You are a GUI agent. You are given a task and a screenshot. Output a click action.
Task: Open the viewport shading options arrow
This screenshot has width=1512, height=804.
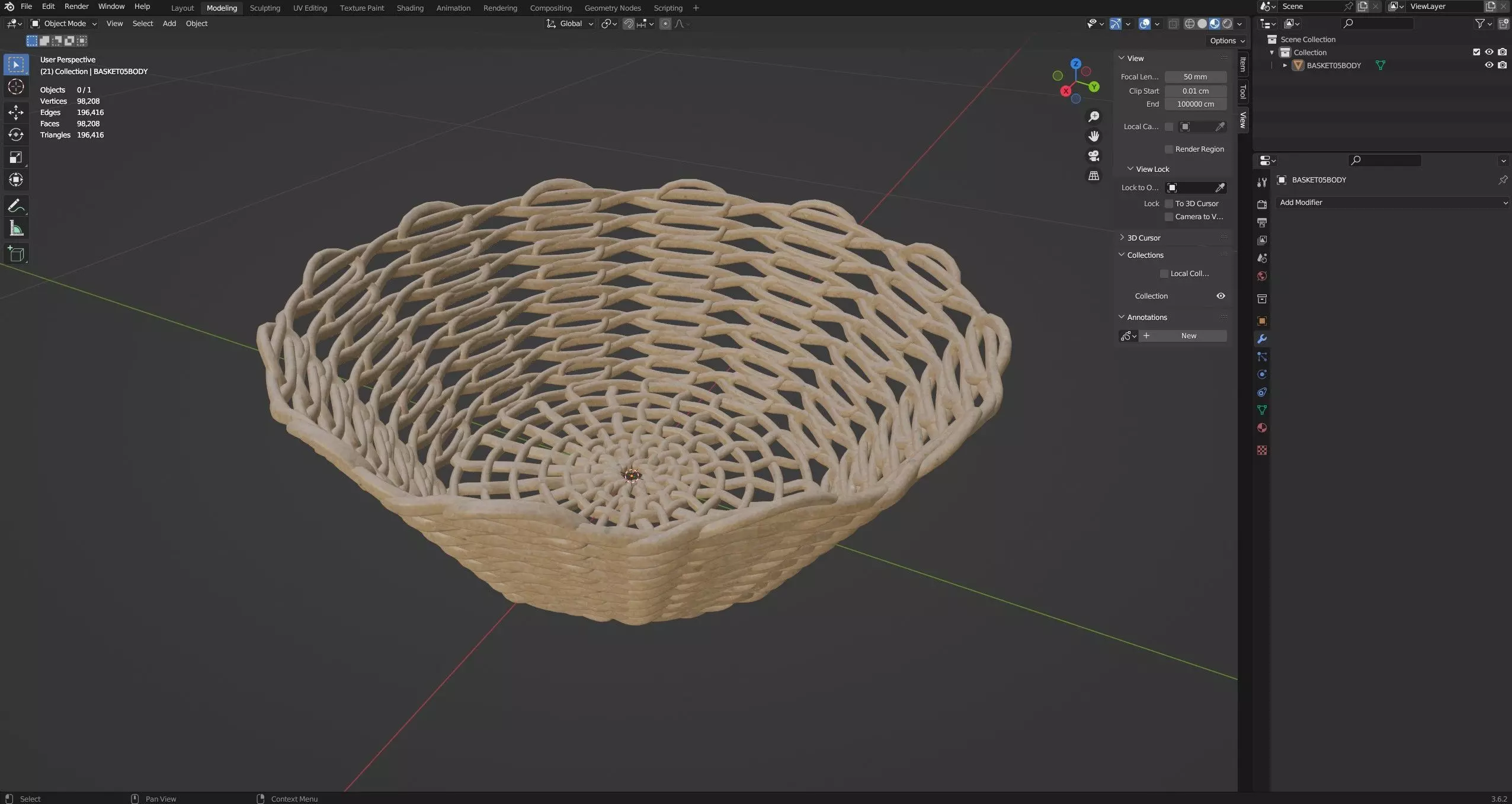(1239, 24)
